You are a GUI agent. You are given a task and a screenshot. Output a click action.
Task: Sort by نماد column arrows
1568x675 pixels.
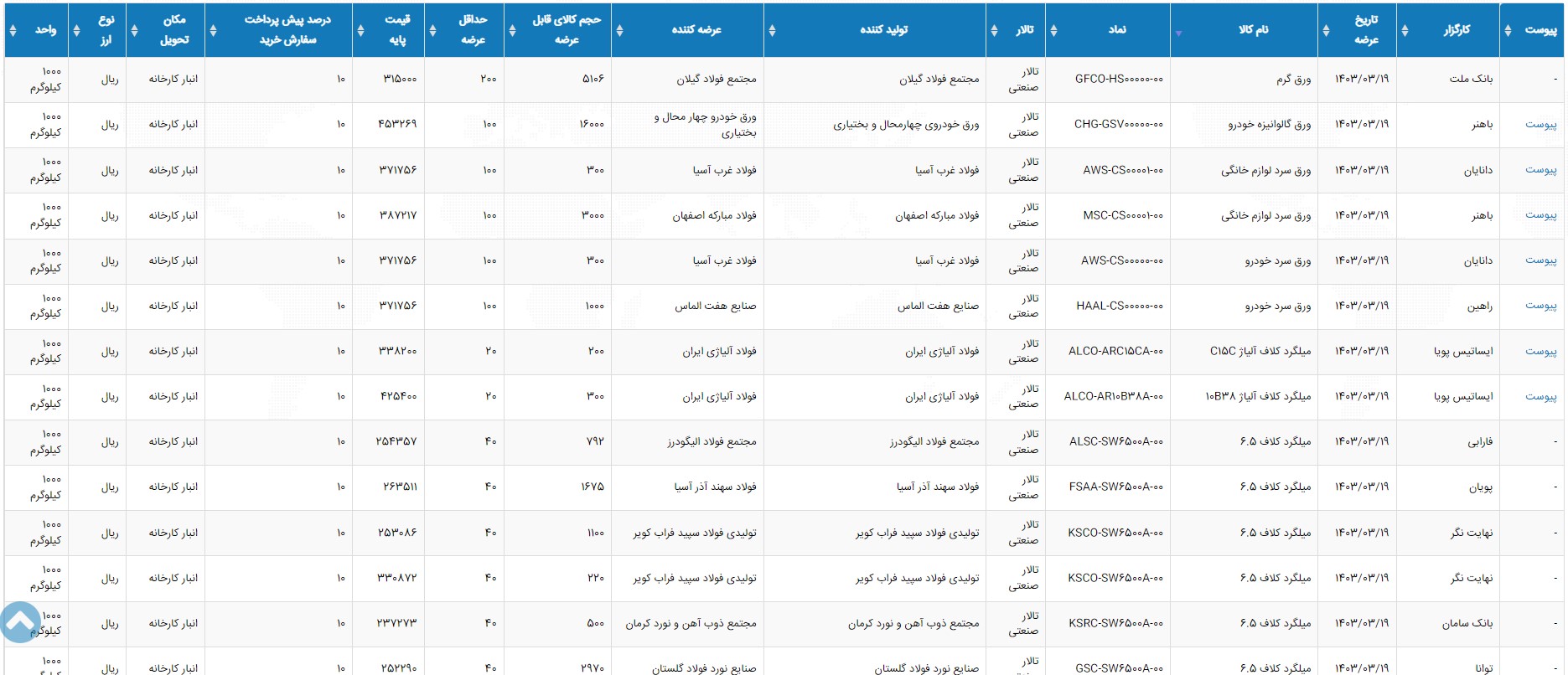1053,30
